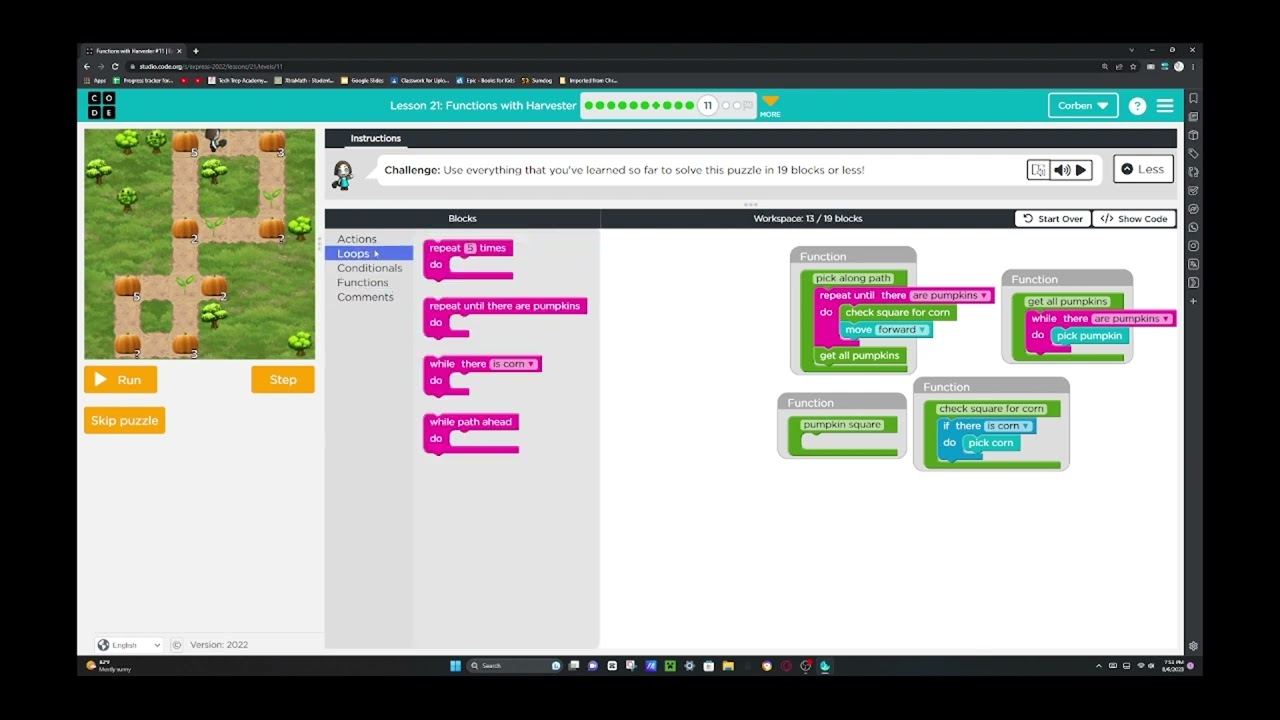The height and width of the screenshot is (720, 1280).
Task: Select the Loops block category
Action: [368, 254]
